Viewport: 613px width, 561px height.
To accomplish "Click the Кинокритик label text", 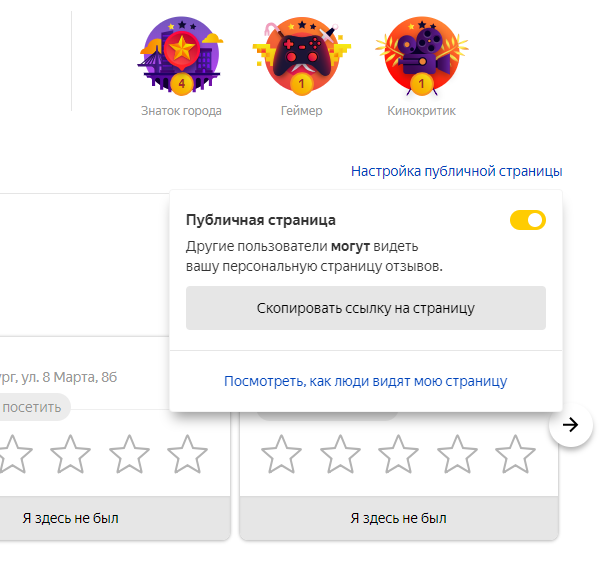I will [x=421, y=111].
